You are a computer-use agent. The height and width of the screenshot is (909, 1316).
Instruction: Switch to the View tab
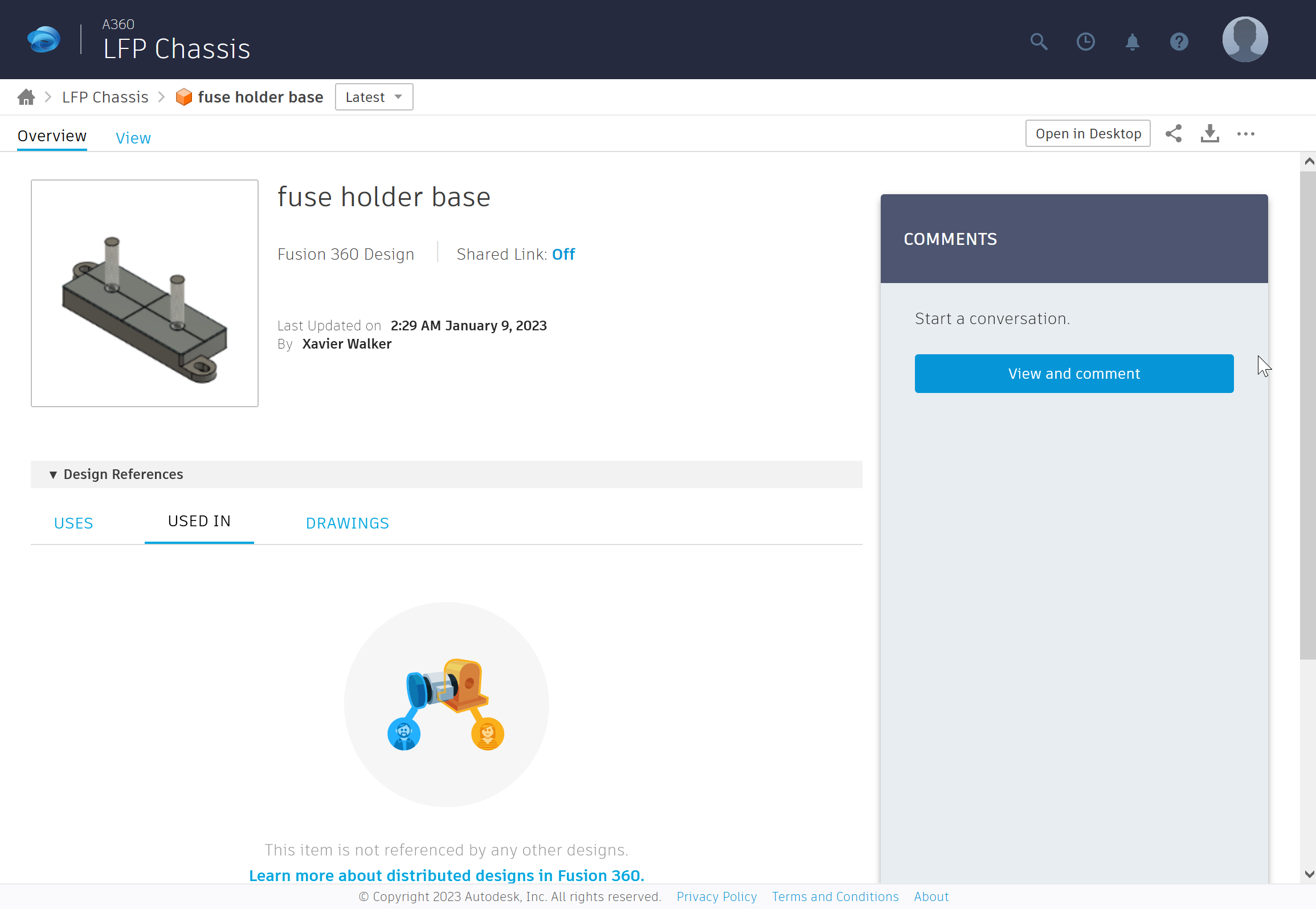tap(133, 137)
